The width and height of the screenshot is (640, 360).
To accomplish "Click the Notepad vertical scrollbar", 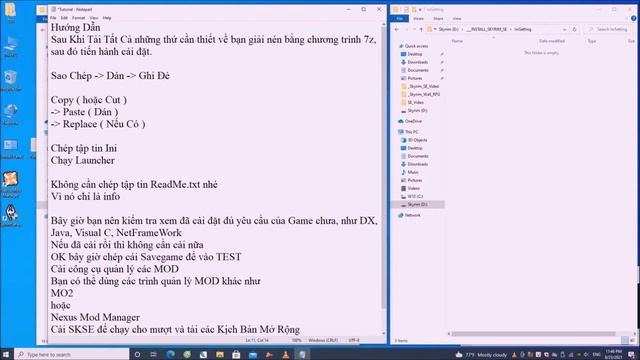I will 383,167.
